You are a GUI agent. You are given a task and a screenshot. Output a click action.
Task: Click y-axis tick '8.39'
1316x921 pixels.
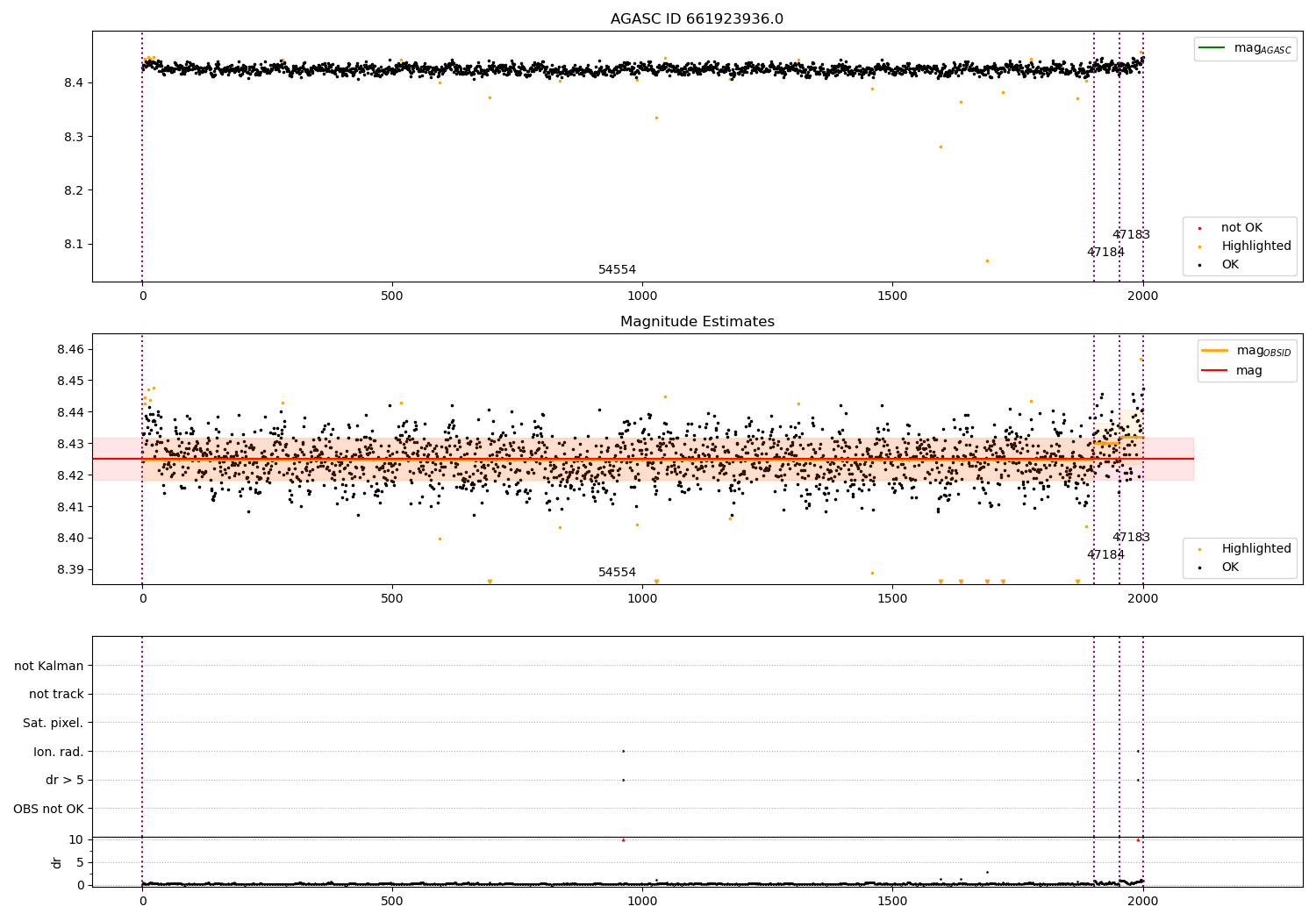(70, 569)
